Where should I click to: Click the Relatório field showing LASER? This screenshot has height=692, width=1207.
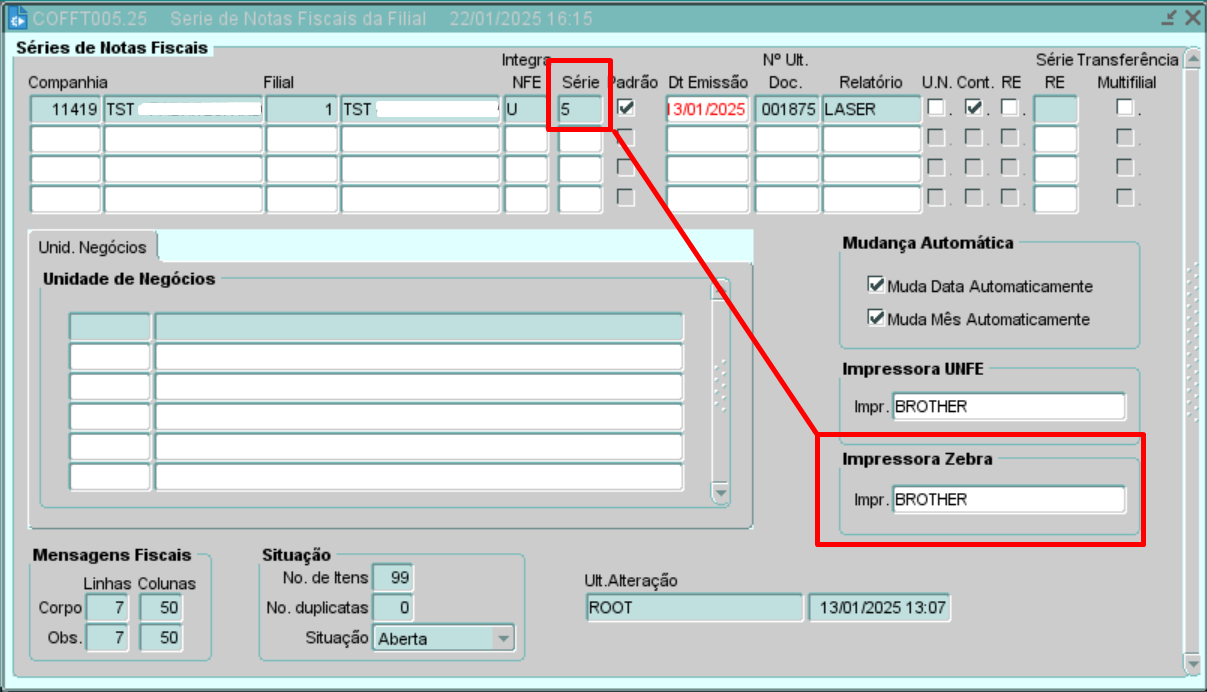pos(870,109)
